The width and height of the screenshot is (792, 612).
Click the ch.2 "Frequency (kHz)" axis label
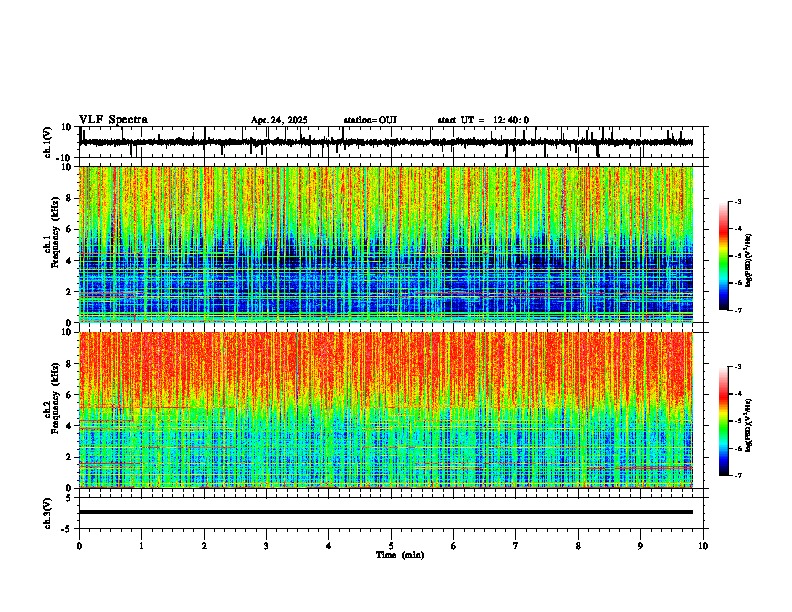55,398
